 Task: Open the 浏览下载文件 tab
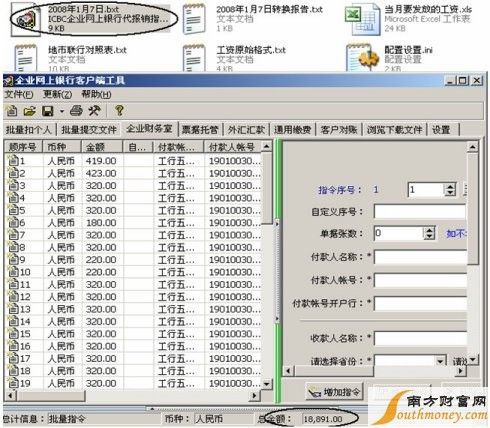click(x=395, y=130)
